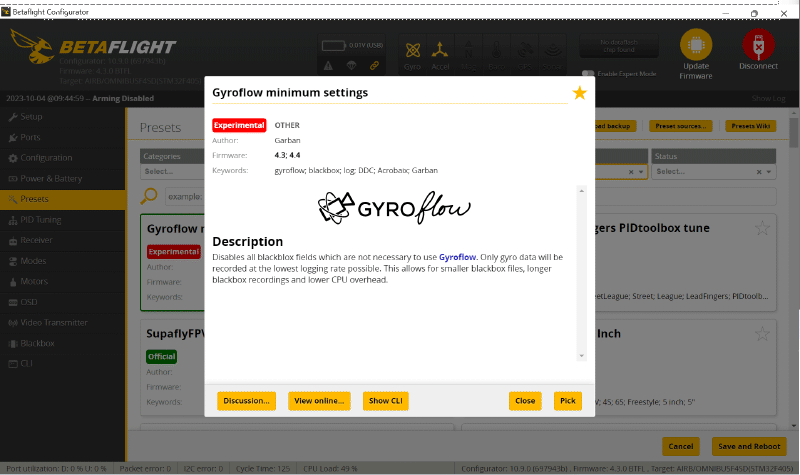Image resolution: width=800 pixels, height=475 pixels.
Task: Toggle Enable Expert Mode switch
Action: pos(588,74)
